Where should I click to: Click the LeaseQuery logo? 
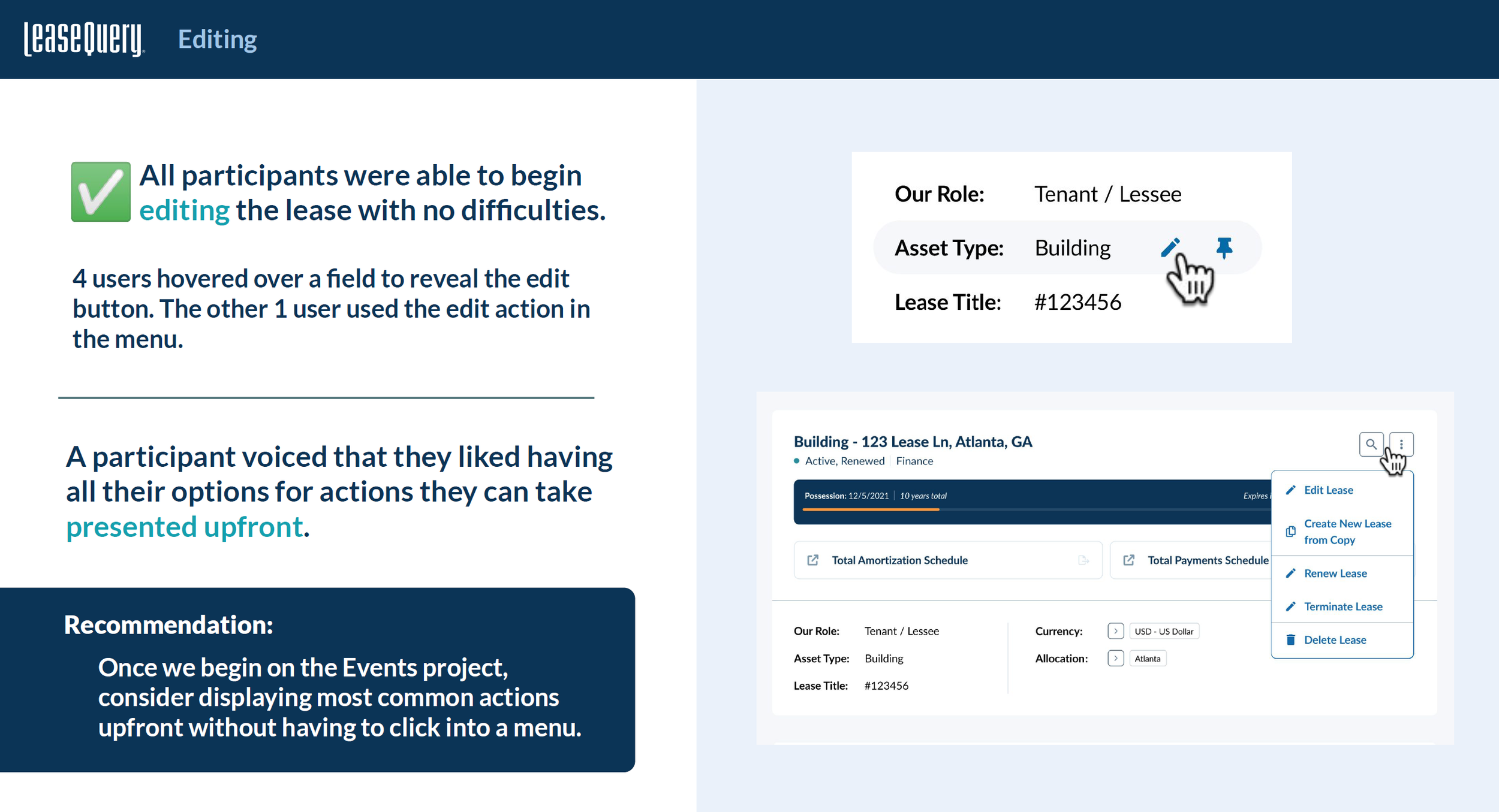tap(84, 40)
